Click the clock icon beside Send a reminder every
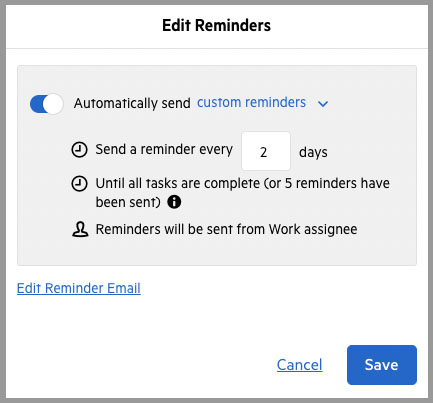Screen dimensions: 433x403 pyautogui.click(x=80, y=150)
